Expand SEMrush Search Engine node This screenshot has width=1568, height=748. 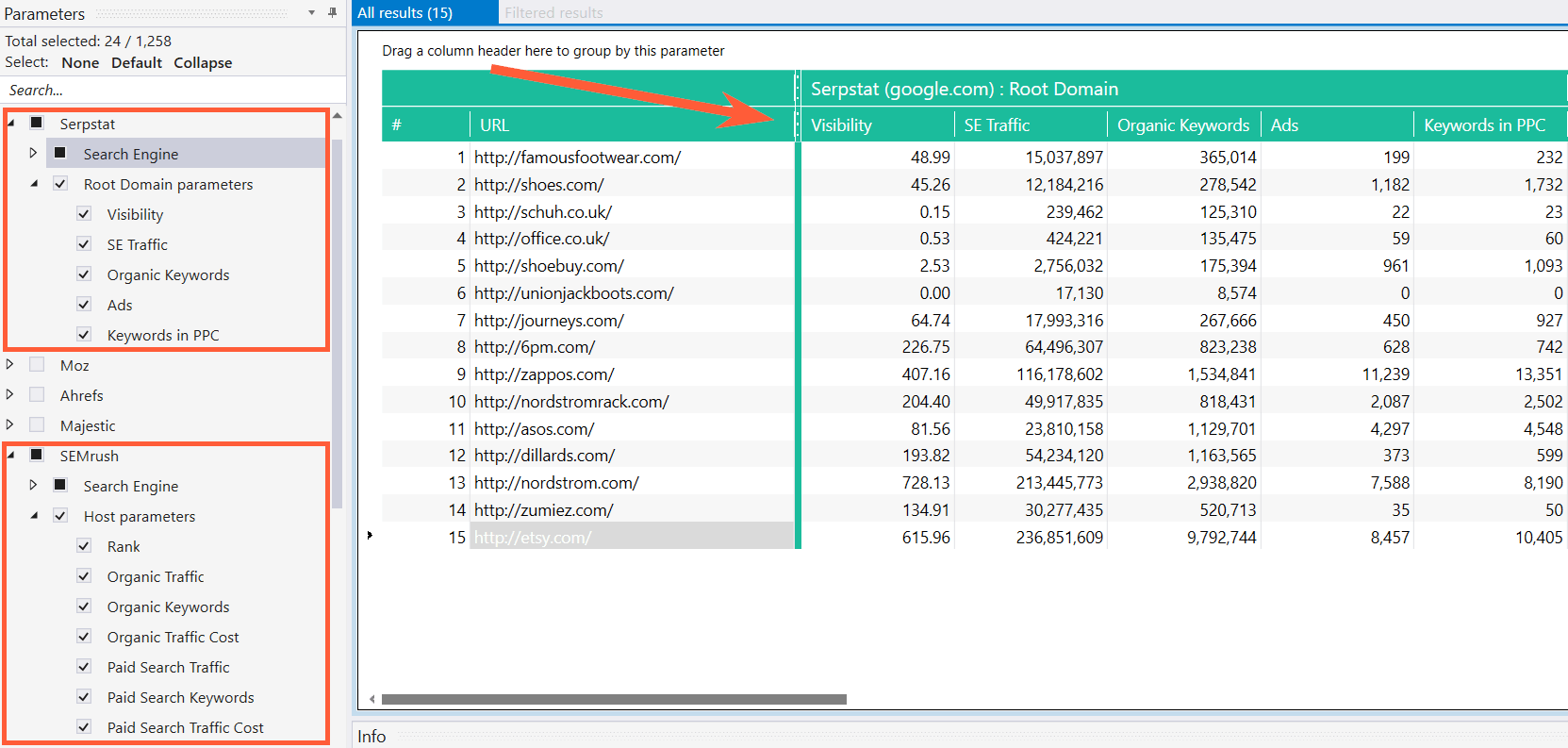tap(33, 485)
